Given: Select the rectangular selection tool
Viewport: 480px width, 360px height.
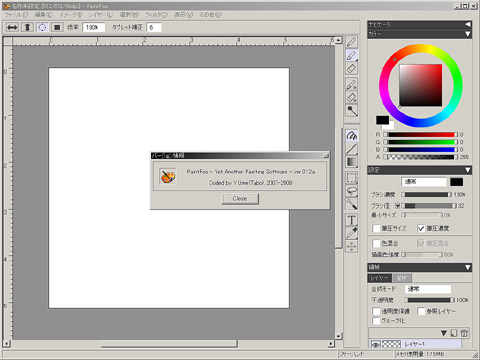Looking at the screenshot, I should (352, 178).
